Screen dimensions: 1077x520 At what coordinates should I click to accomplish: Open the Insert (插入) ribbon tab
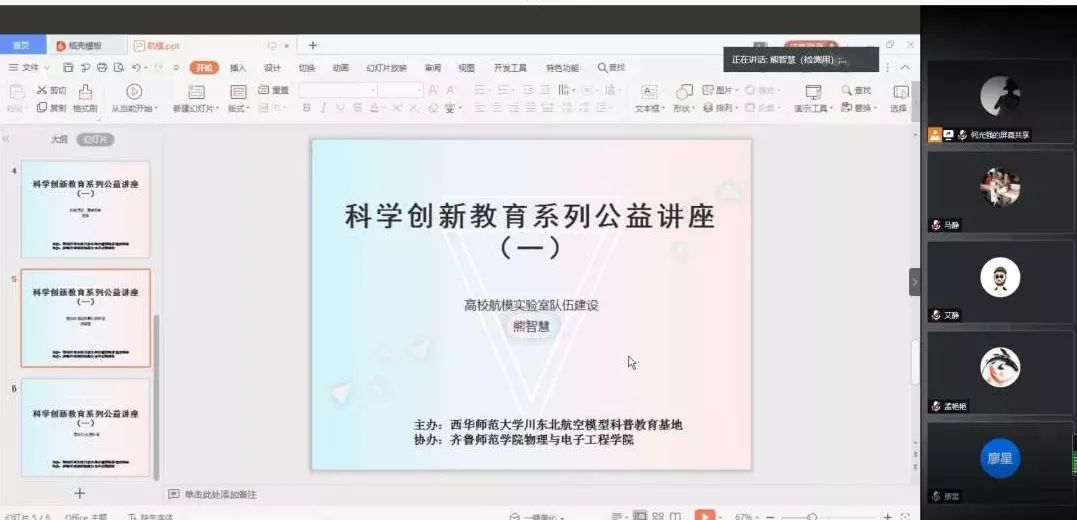237,68
